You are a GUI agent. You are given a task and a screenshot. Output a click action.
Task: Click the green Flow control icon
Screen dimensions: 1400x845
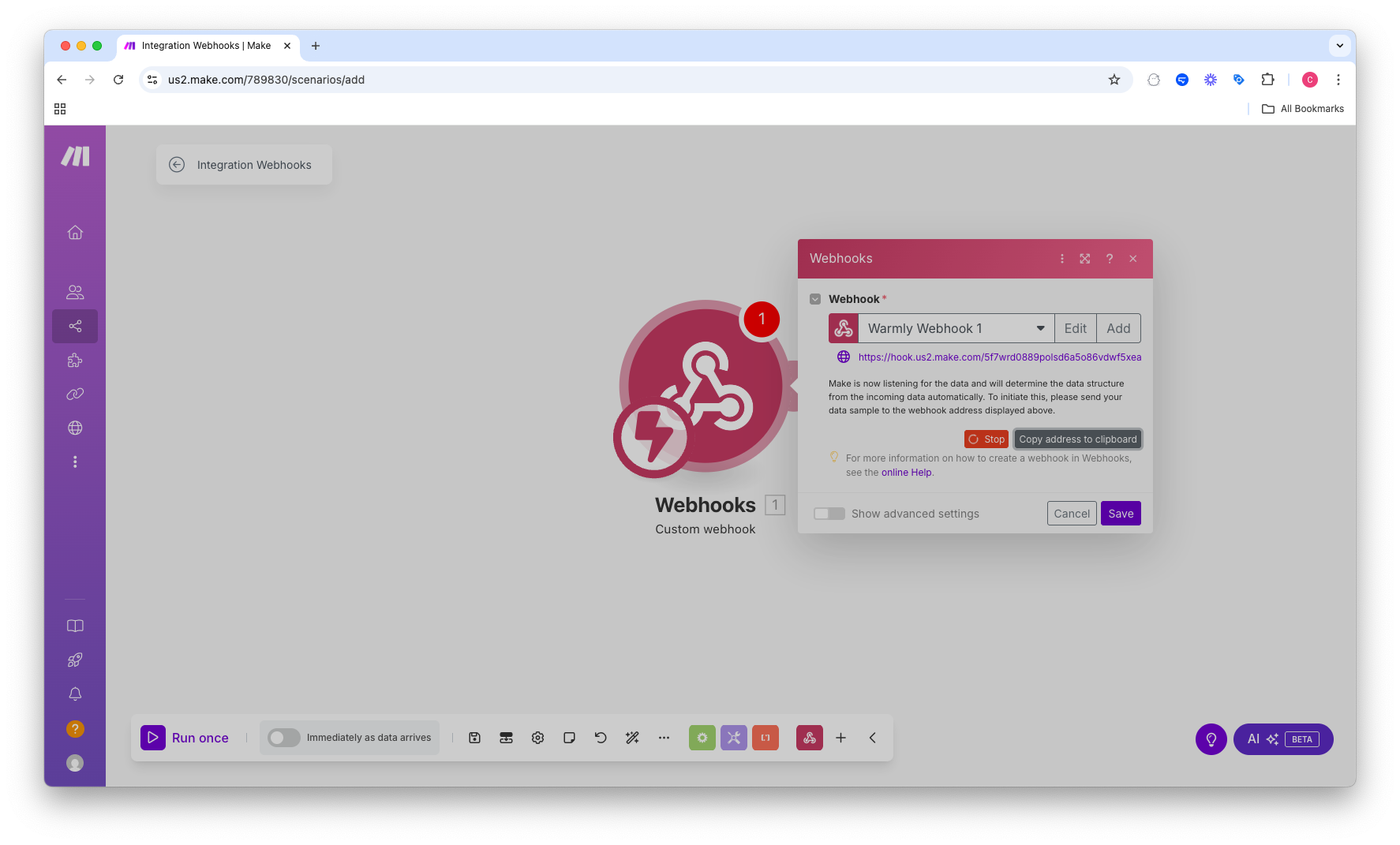702,738
